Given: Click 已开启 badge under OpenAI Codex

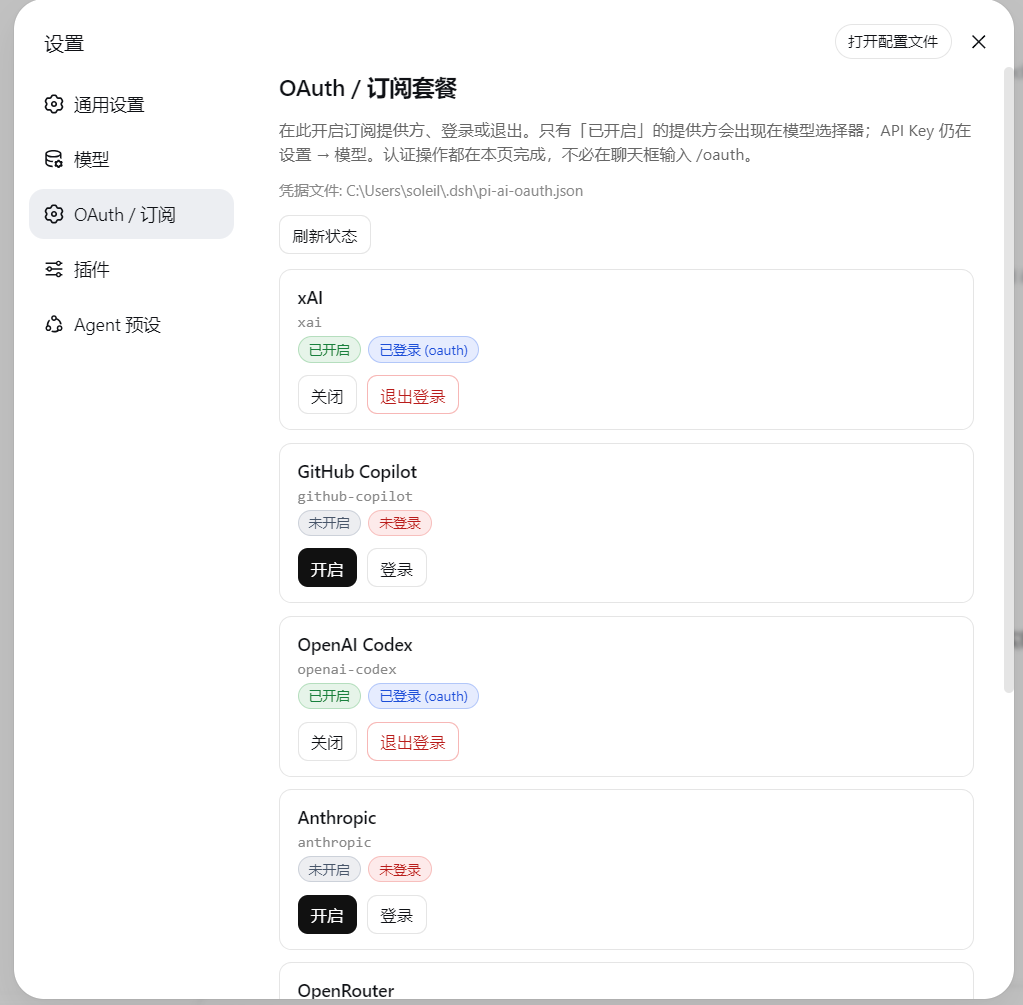Looking at the screenshot, I should [329, 696].
